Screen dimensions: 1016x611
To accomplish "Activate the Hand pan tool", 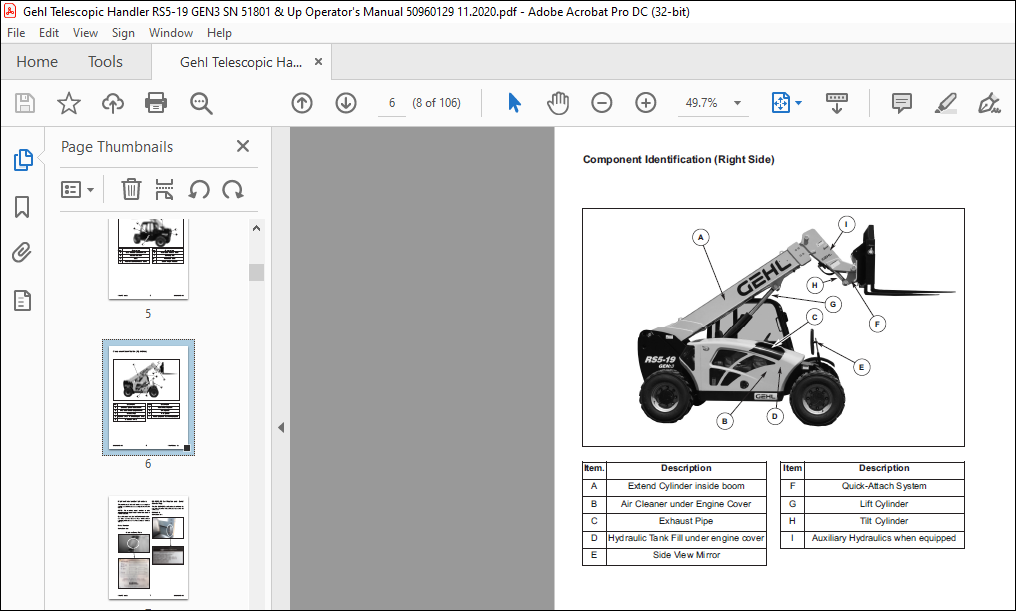I will 558,103.
